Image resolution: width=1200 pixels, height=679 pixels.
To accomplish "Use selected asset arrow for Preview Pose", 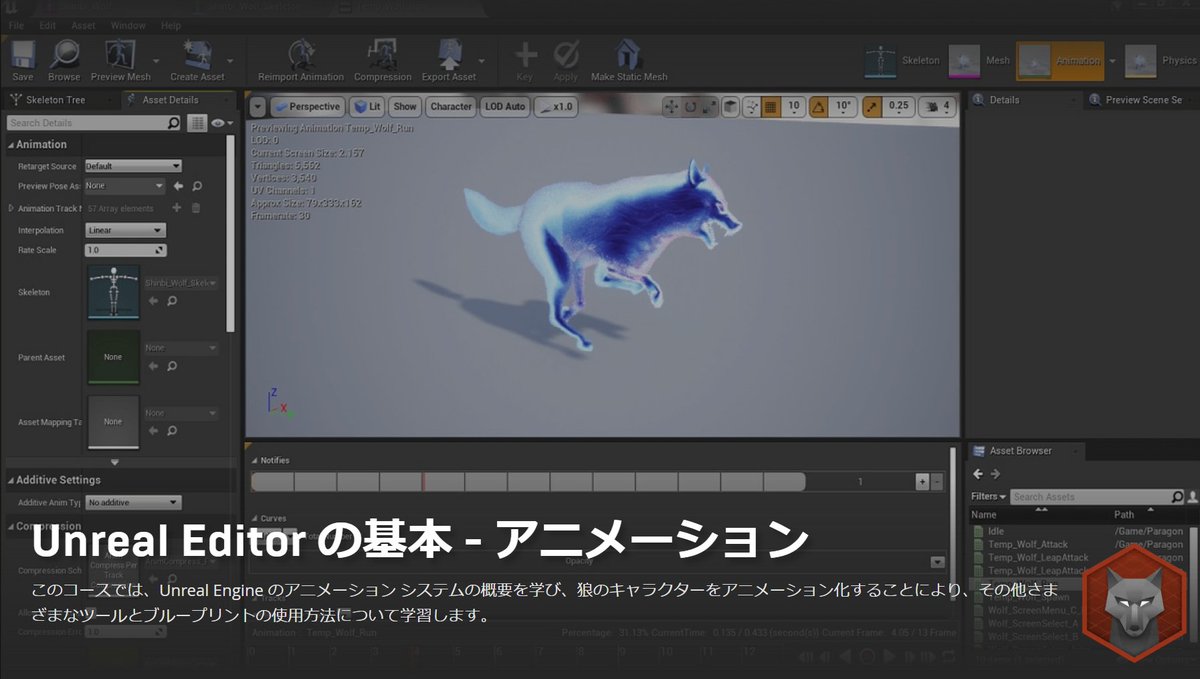I will [178, 186].
